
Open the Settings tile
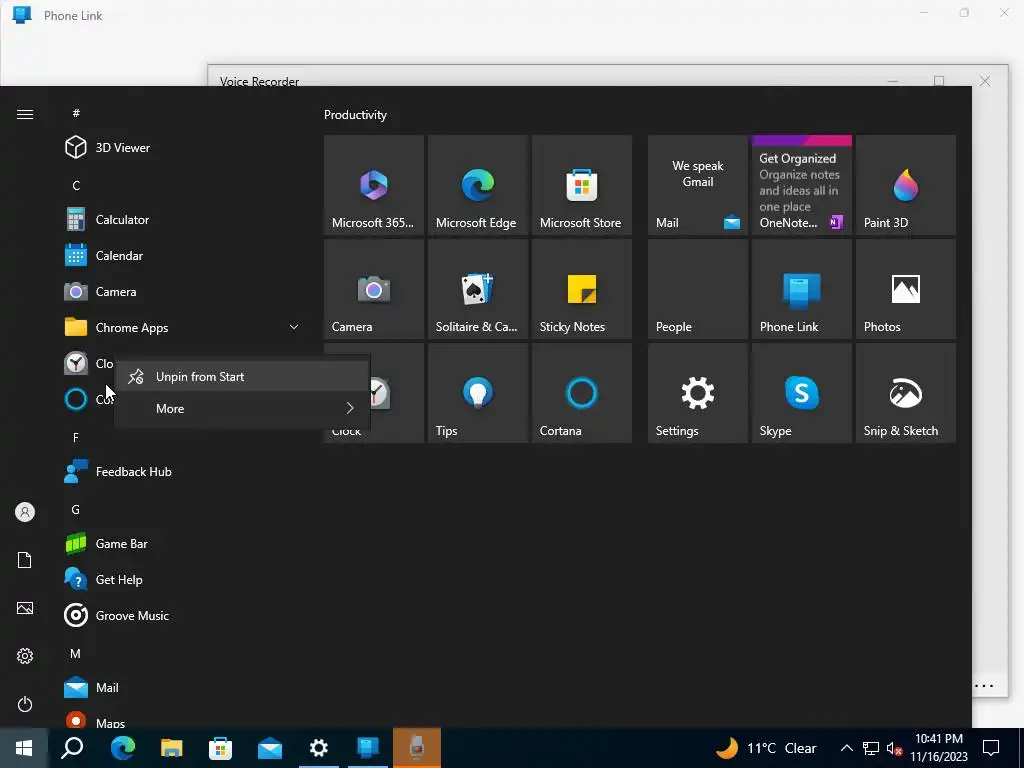click(697, 392)
